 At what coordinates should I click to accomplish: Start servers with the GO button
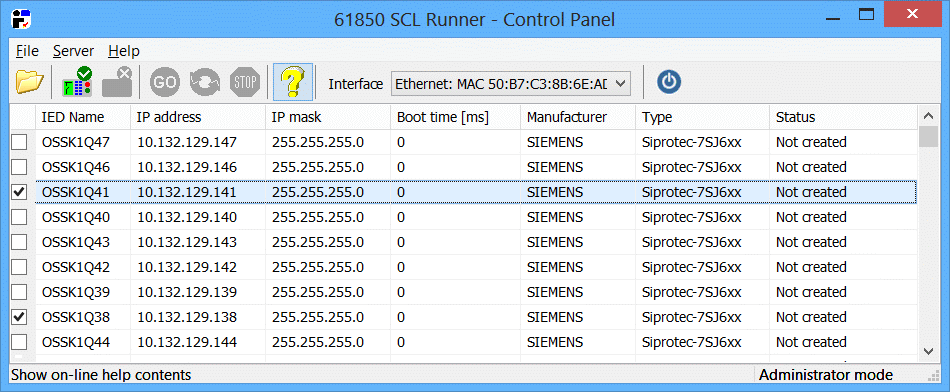pyautogui.click(x=165, y=82)
